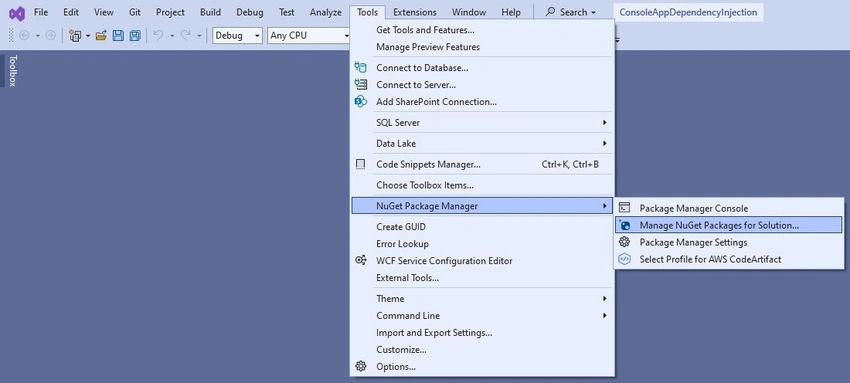Expand the New Project dropdown arrow
Image resolution: width=850 pixels, height=383 pixels.
tap(88, 36)
